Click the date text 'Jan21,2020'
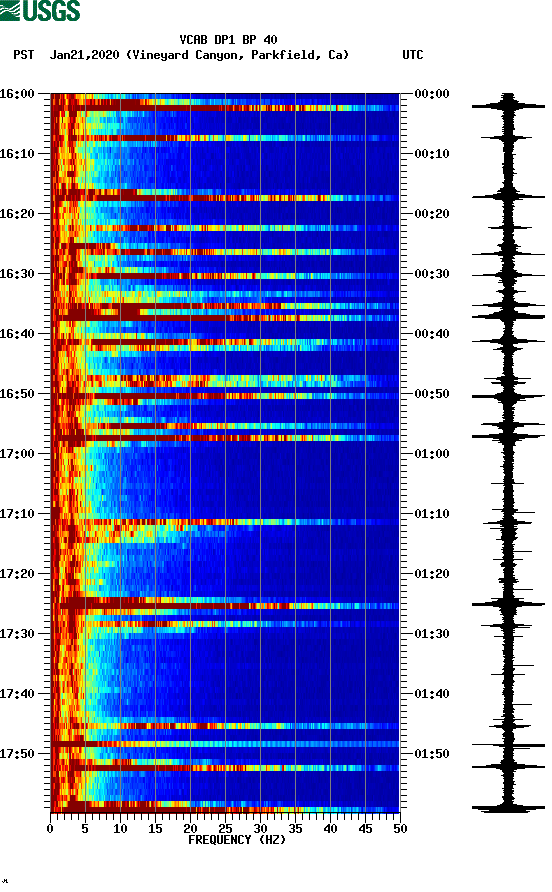Image resolution: width=552 pixels, height=892 pixels. (x=84, y=55)
